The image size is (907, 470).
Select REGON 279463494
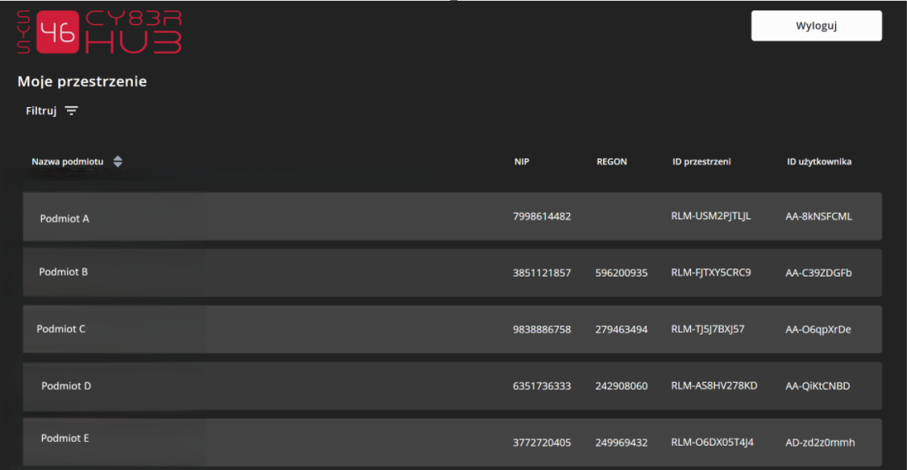point(622,330)
